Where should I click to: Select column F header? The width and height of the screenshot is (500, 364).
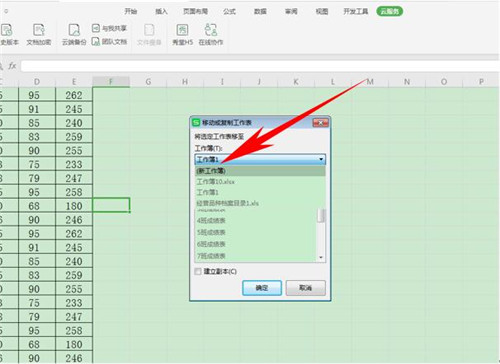pos(111,82)
